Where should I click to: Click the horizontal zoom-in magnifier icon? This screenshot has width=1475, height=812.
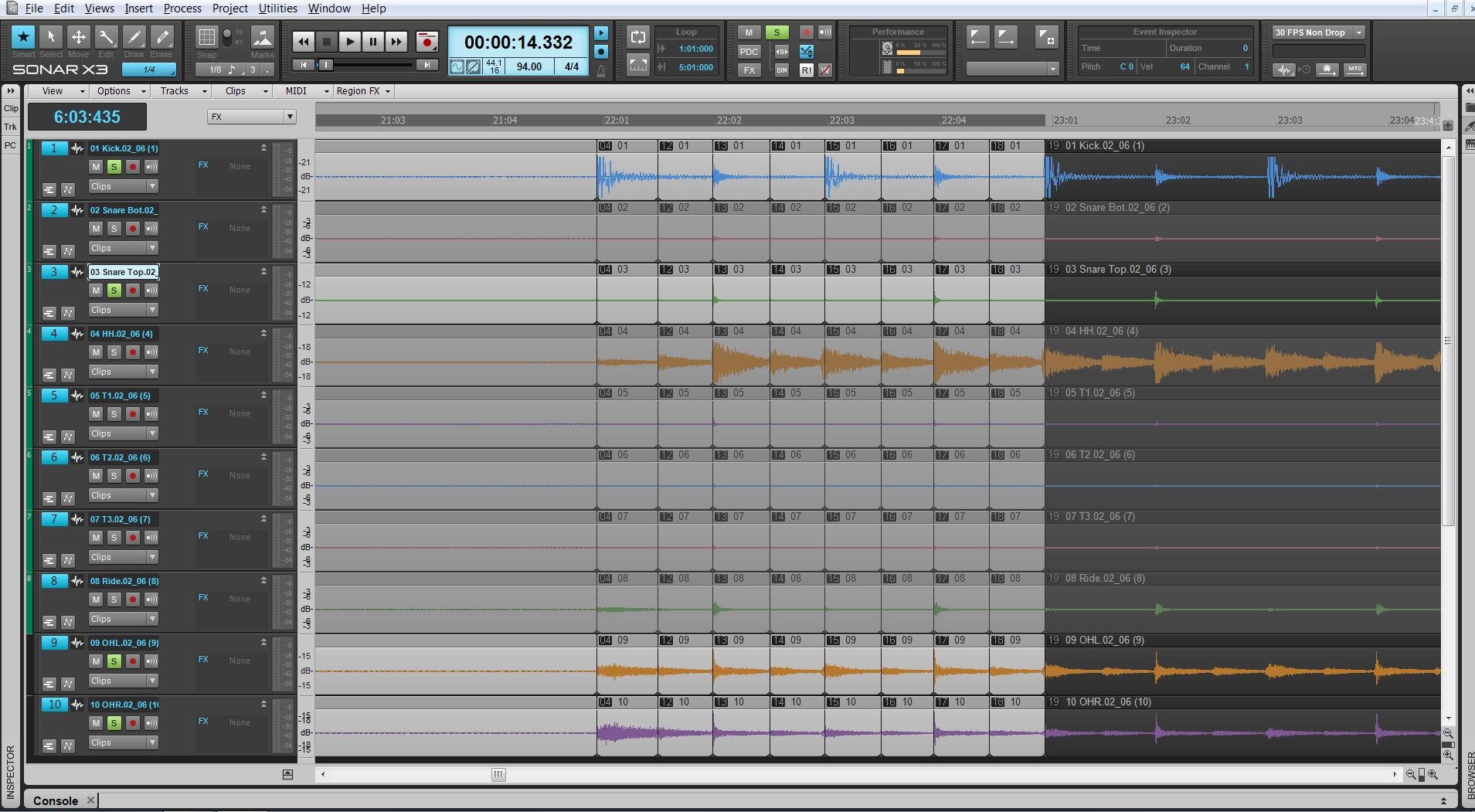click(x=1433, y=774)
